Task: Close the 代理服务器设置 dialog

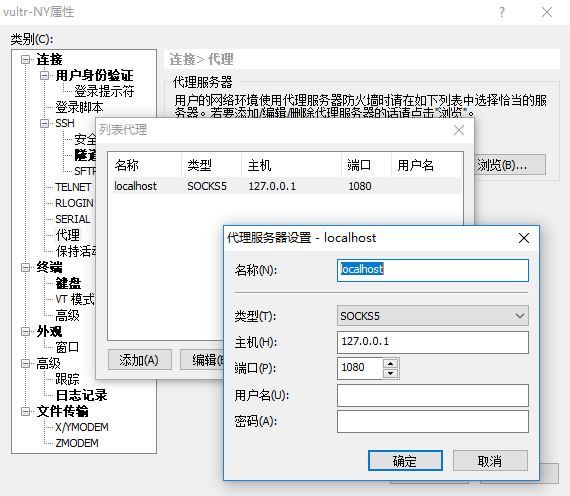Action: (x=523, y=238)
